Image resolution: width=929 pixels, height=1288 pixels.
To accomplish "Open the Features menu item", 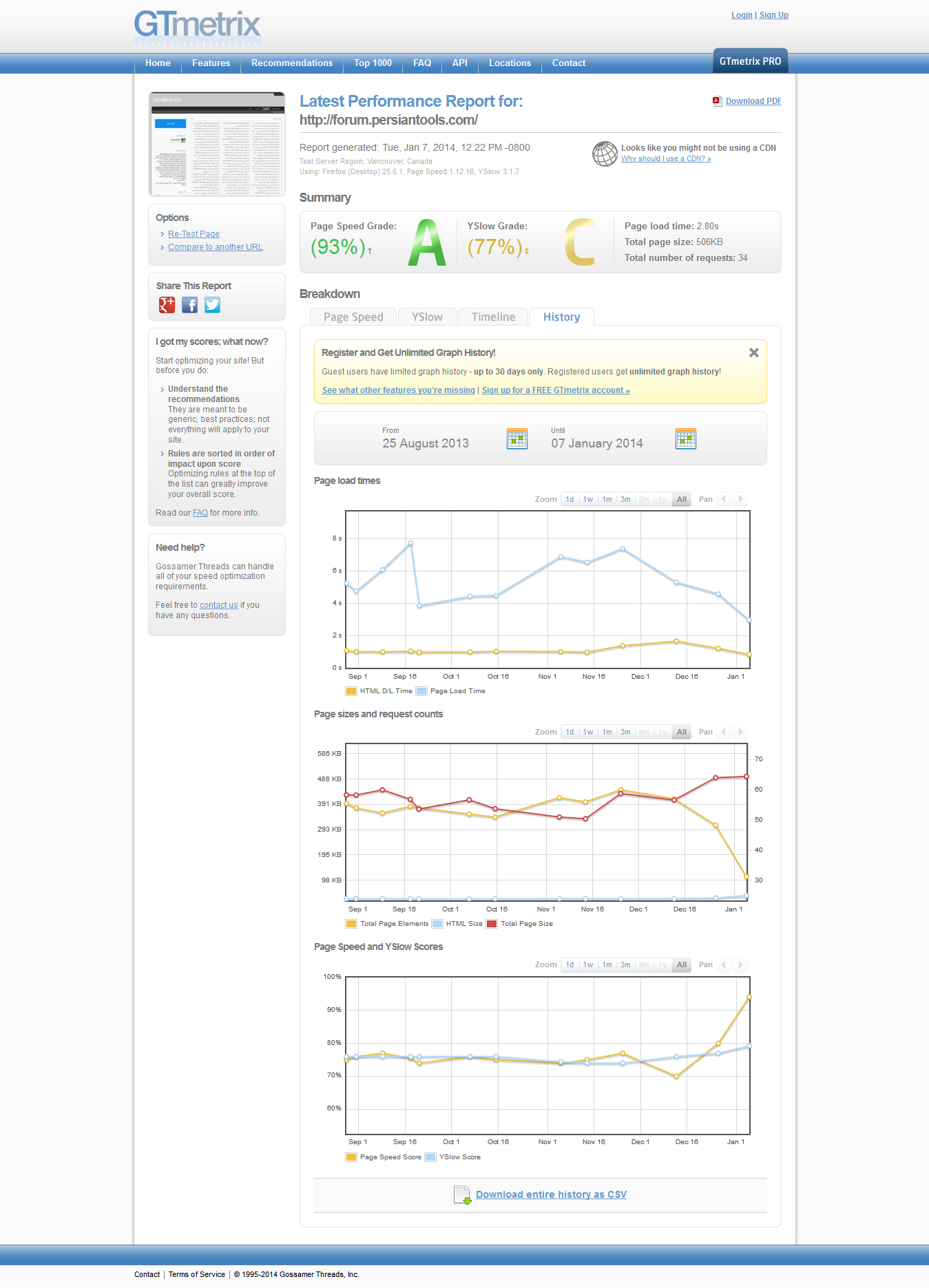I will coord(211,63).
